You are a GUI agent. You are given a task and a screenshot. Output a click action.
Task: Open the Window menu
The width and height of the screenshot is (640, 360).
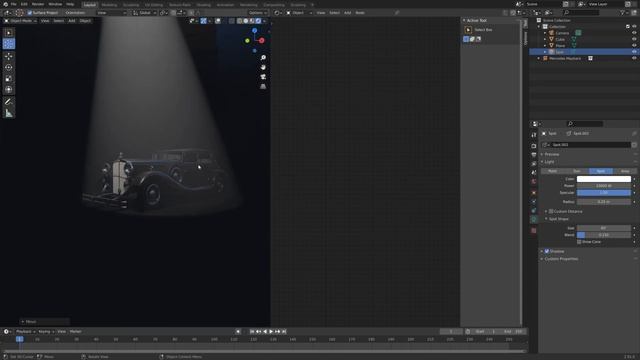tap(55, 4)
